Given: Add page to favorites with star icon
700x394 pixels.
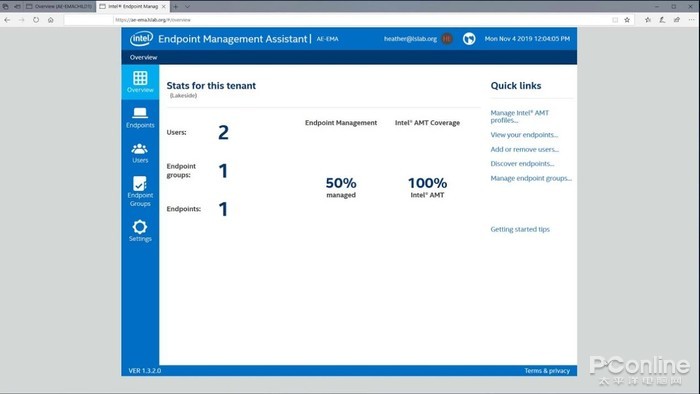Looking at the screenshot, I should coord(627,20).
